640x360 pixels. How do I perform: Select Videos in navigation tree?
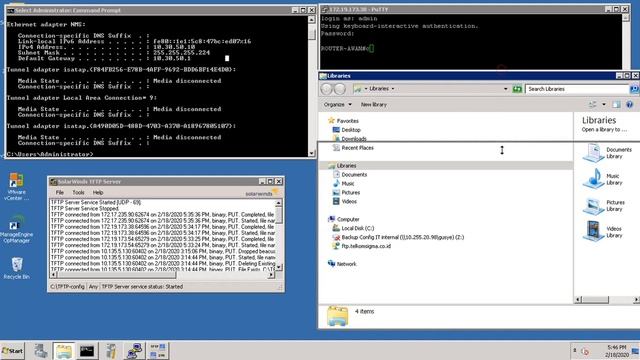pyautogui.click(x=349, y=202)
